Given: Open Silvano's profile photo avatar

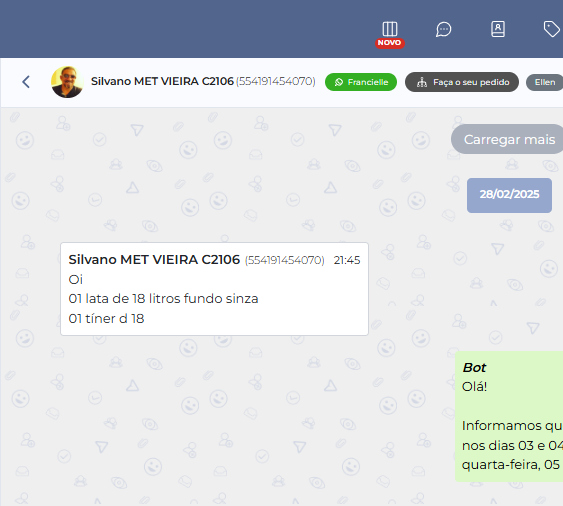Looking at the screenshot, I should tap(67, 82).
